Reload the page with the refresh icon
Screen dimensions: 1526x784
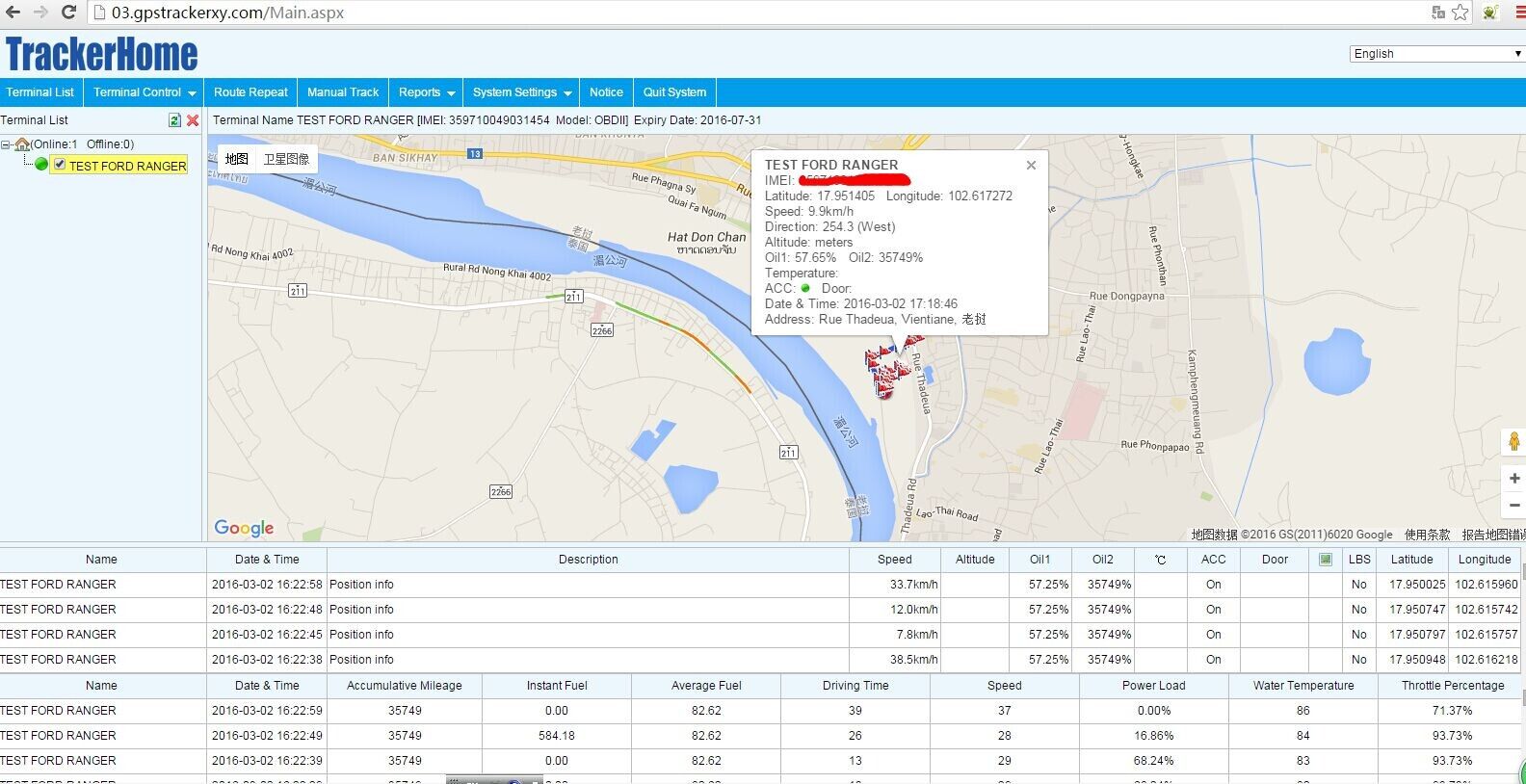[x=68, y=13]
